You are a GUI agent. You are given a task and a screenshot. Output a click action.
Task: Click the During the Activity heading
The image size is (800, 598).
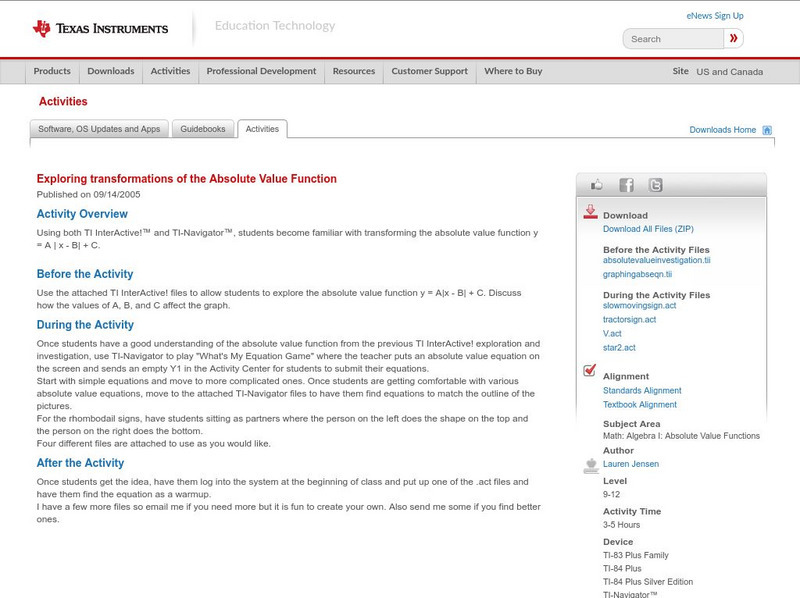coord(85,325)
